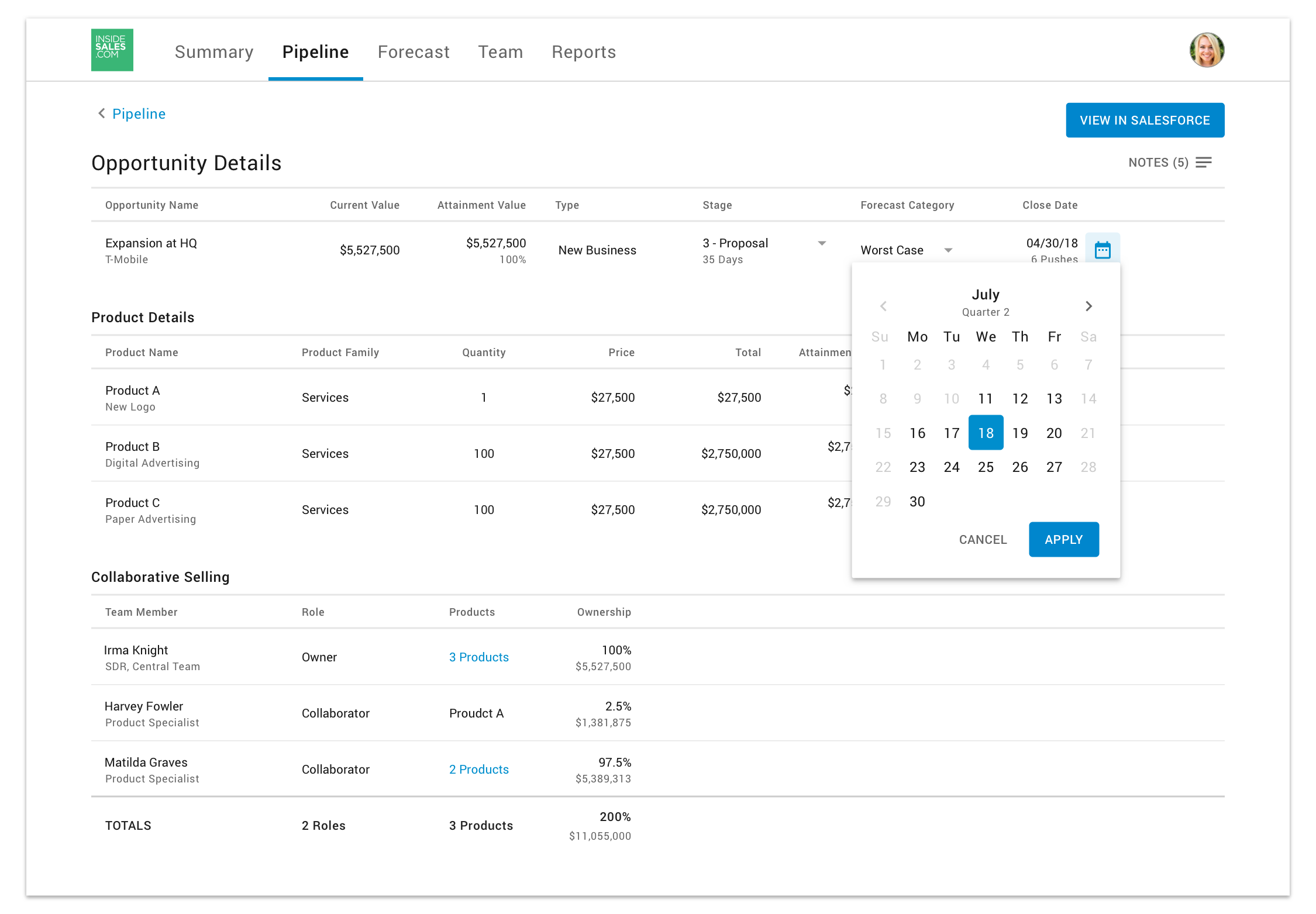Apply the selected calendar date
Viewport: 1316px width, 914px height.
point(1063,539)
